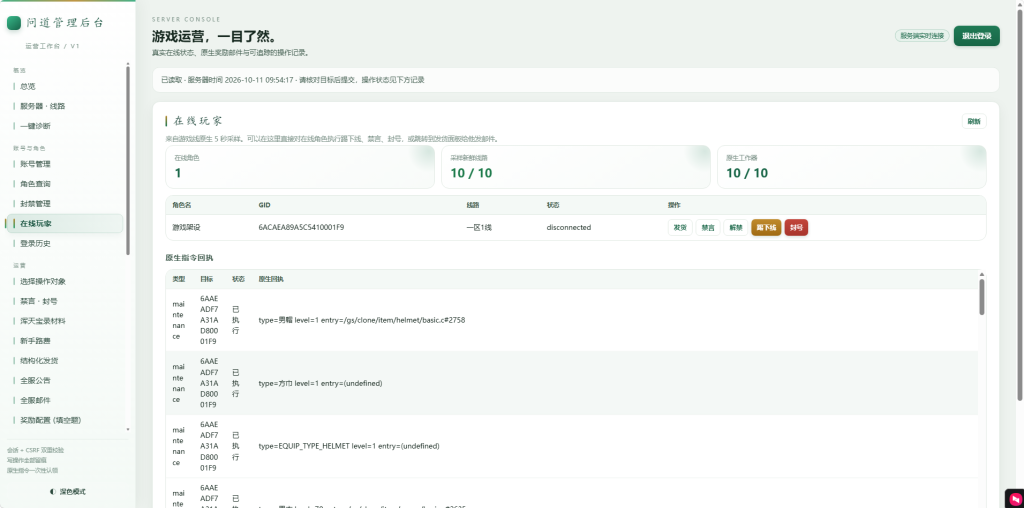The height and width of the screenshot is (508, 1024).
Task: Click the disconnected status cell
Action: (569, 228)
